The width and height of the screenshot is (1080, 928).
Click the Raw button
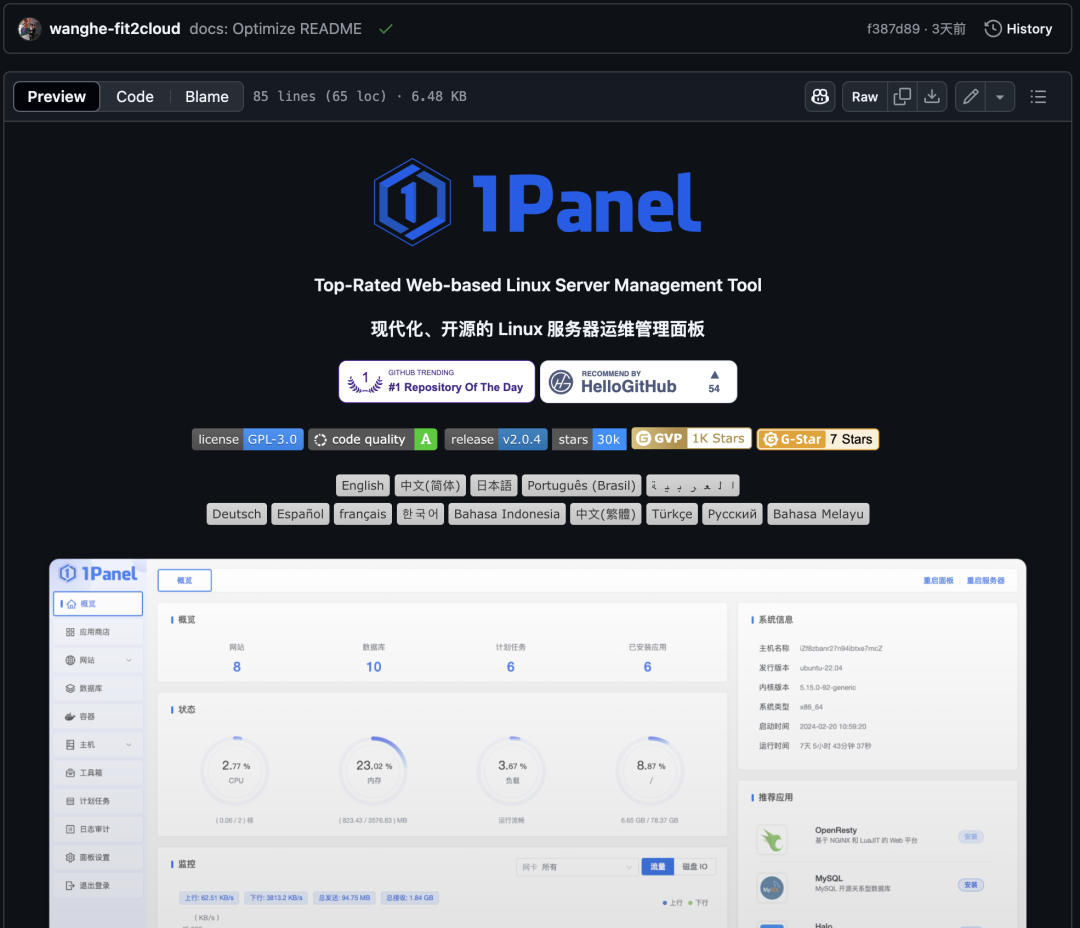click(864, 97)
